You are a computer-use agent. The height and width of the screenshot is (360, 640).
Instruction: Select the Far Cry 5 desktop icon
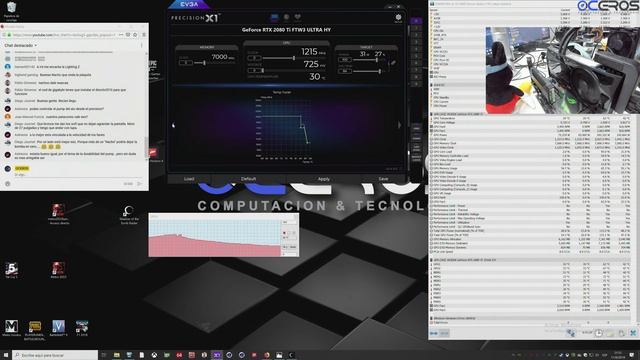[x=11, y=270]
